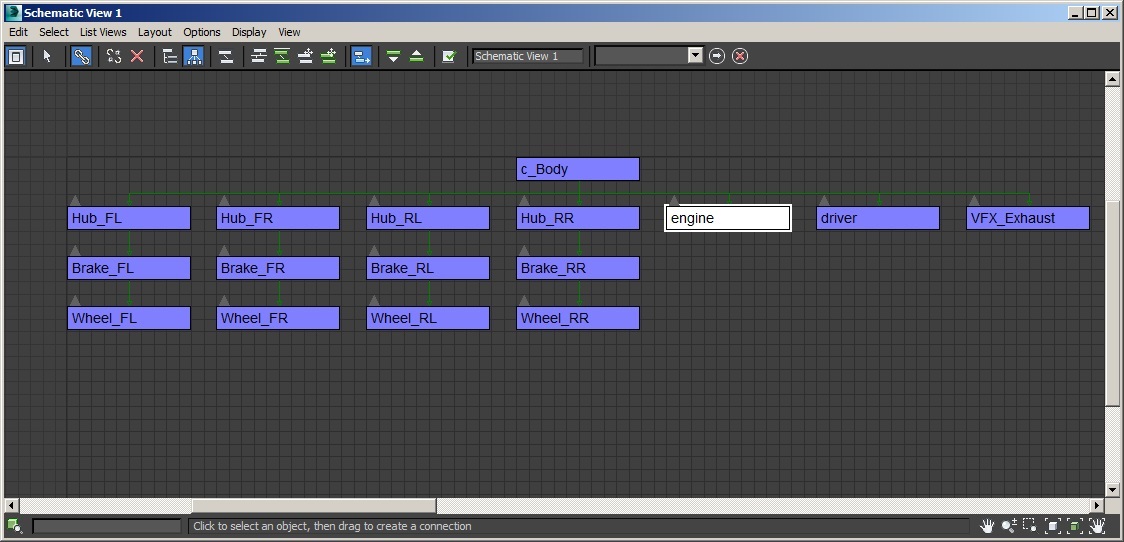Click the Go to Bookmark arrow button
This screenshot has height=542, width=1124.
(x=717, y=56)
